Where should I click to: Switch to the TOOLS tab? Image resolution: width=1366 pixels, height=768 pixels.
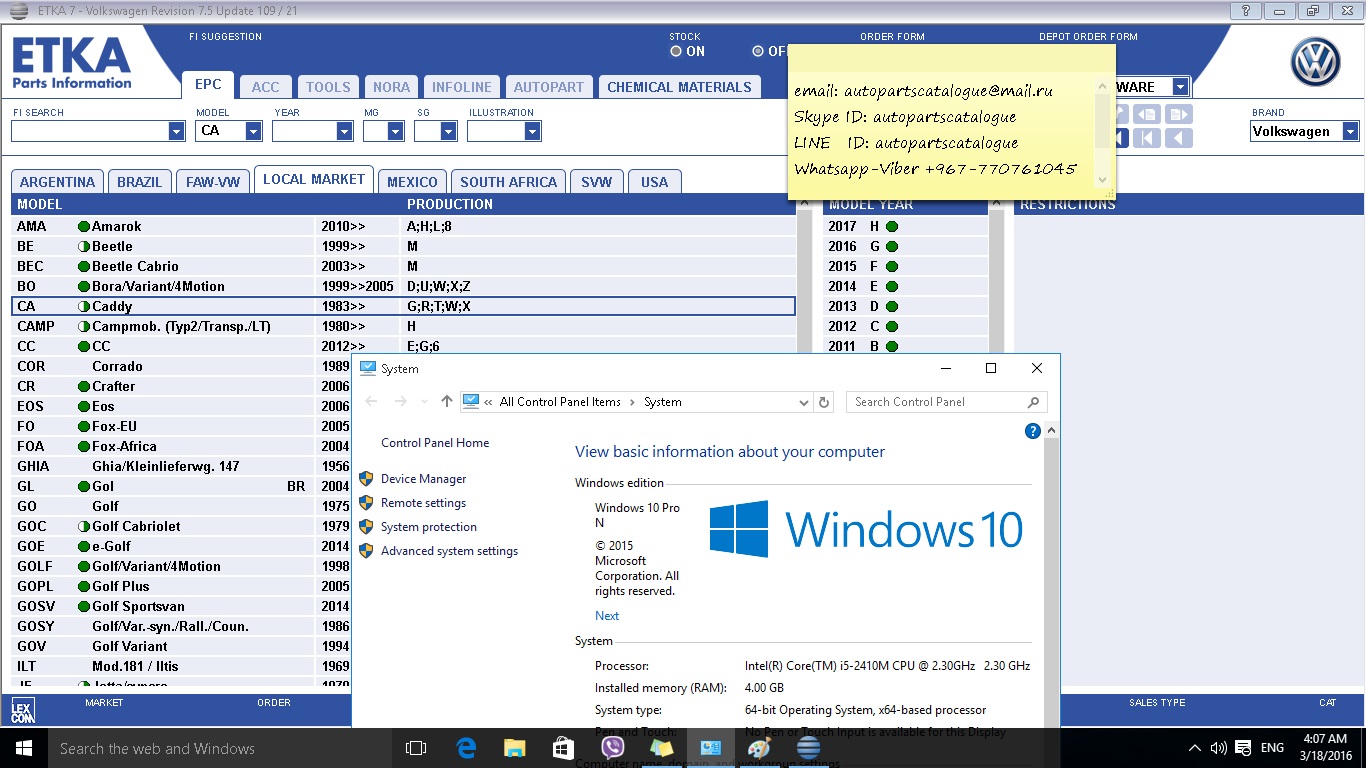click(x=328, y=87)
